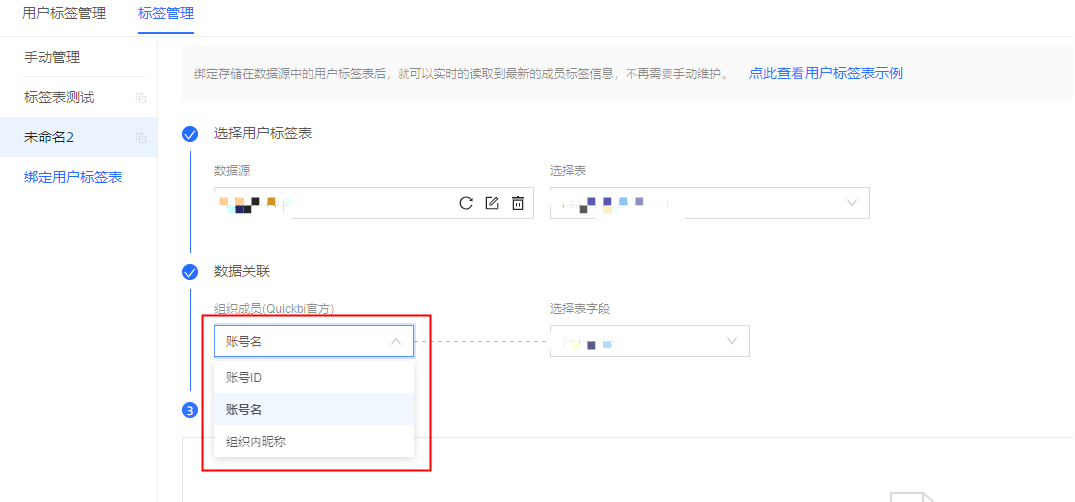Select the 标签表测试 entry in the sidebar
Image resolution: width=1075 pixels, height=502 pixels.
59,98
